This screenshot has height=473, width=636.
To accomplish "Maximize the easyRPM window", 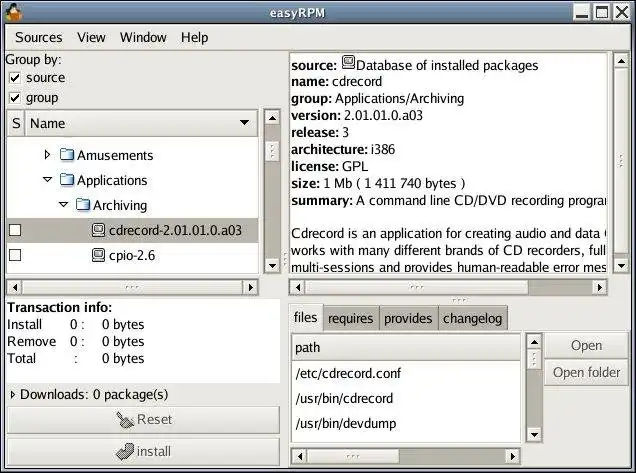I will coord(602,12).
